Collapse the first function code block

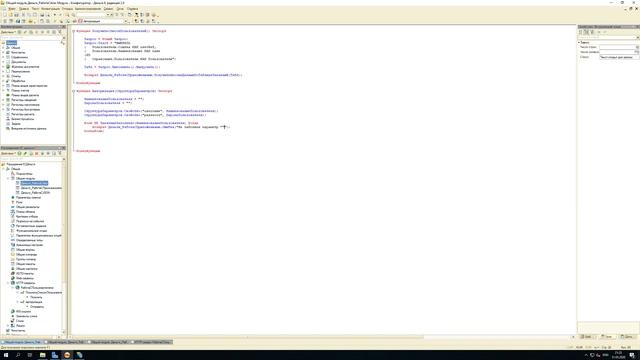click(73, 31)
